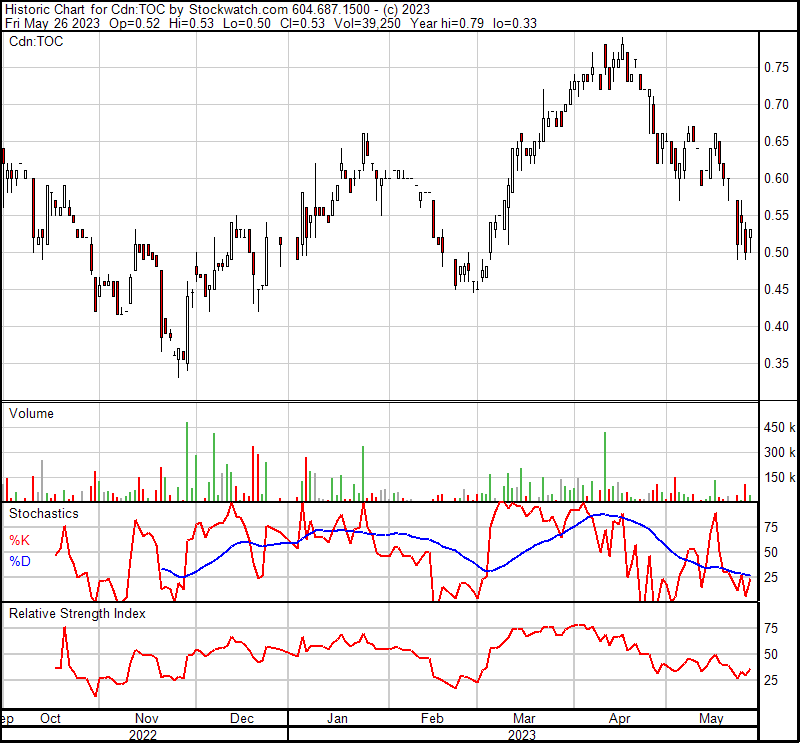The height and width of the screenshot is (743, 800).
Task: Click the Dec month label
Action: [242, 719]
